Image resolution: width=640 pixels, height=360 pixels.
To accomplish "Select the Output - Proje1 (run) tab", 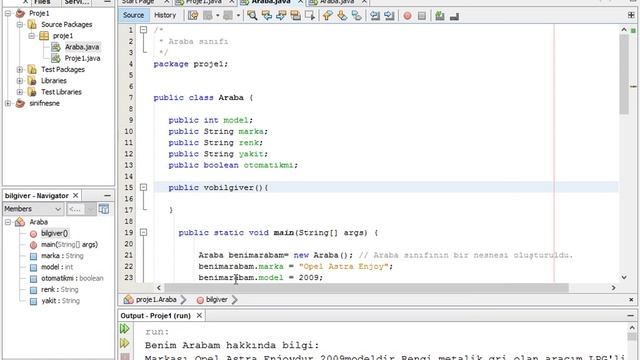I will tap(156, 316).
